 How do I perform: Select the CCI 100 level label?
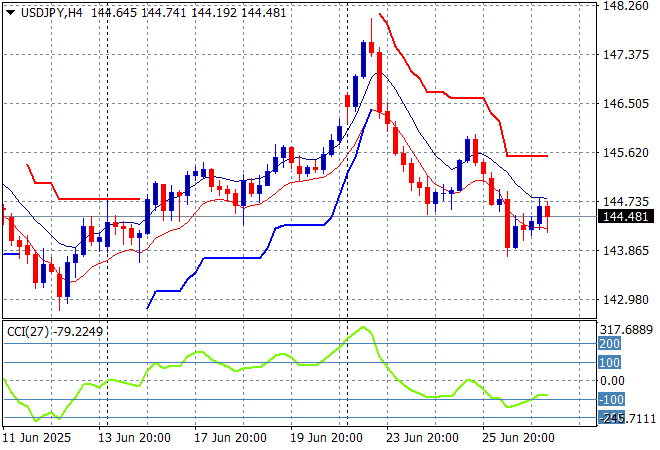609,362
